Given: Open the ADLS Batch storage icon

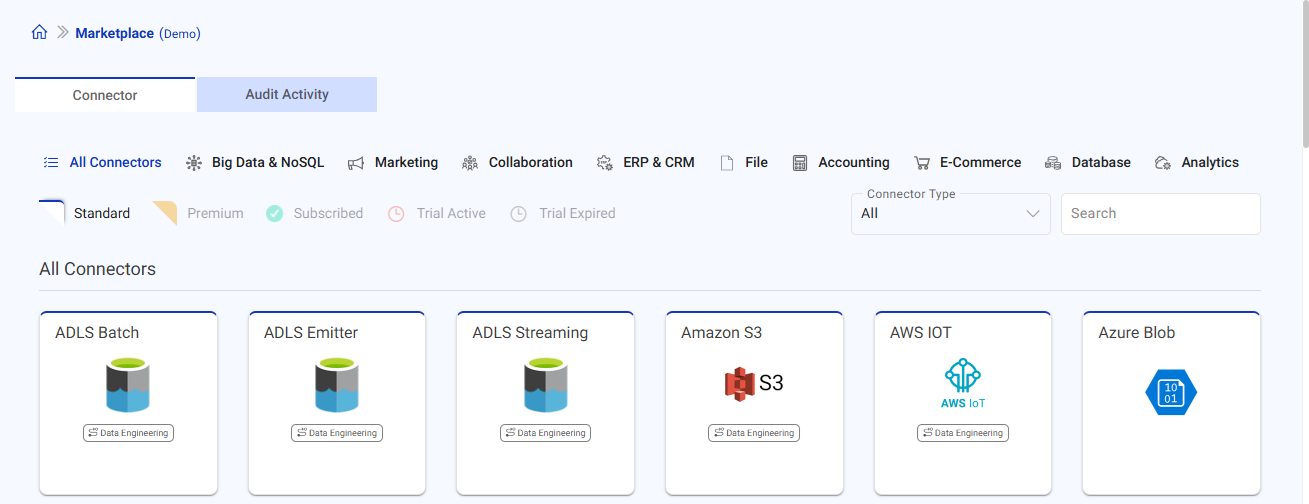Looking at the screenshot, I should point(127,386).
